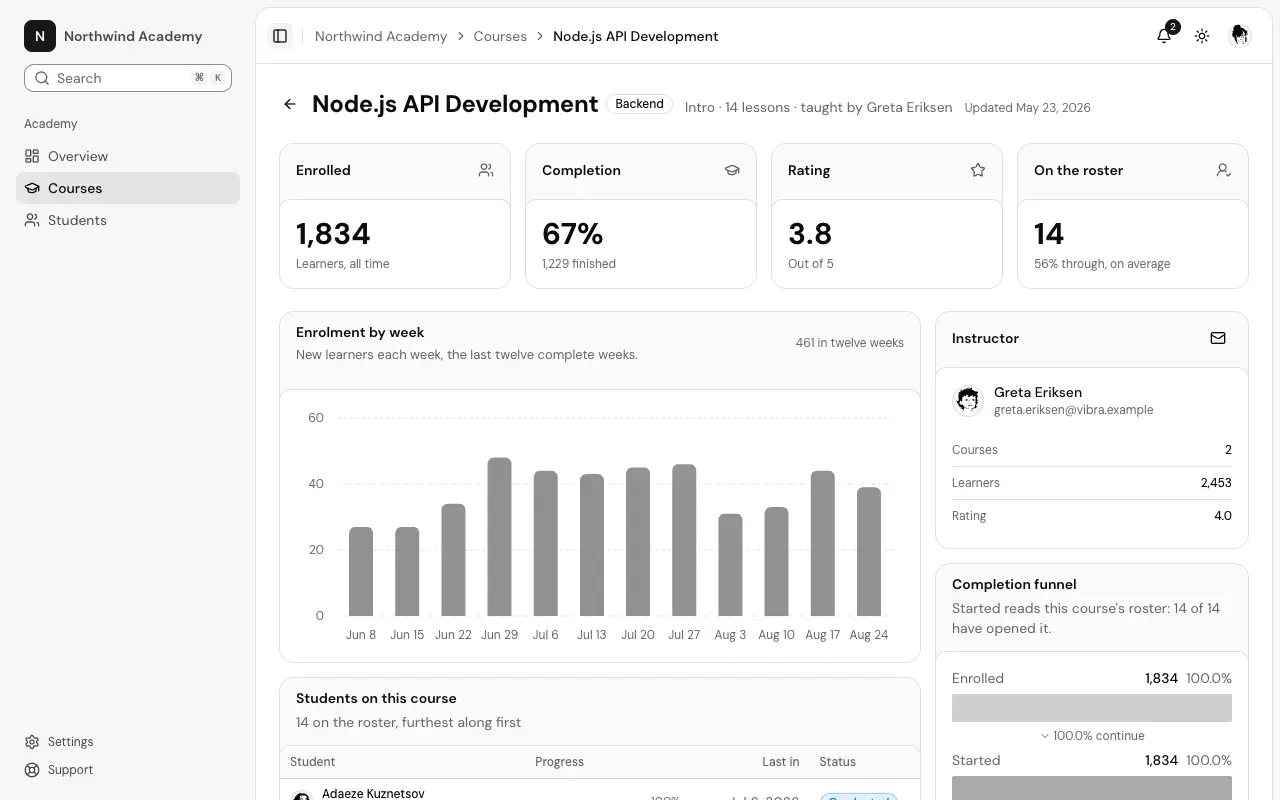This screenshot has height=800, width=1280.
Task: Click the Enrolment by week heading
Action: (360, 332)
